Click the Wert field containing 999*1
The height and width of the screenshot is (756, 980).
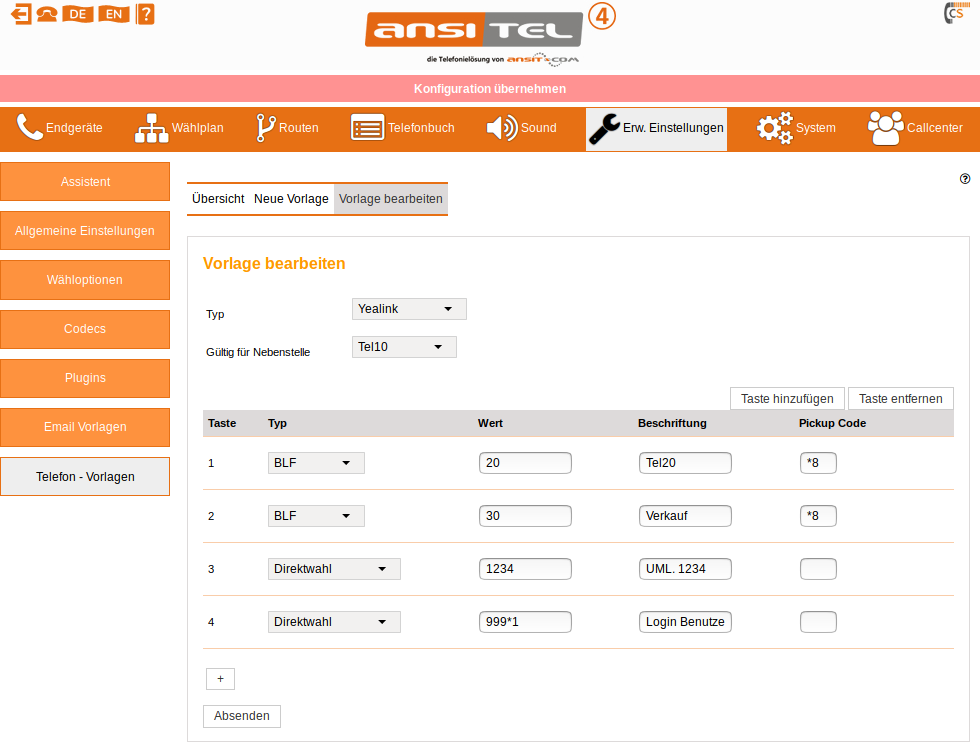tap(525, 622)
